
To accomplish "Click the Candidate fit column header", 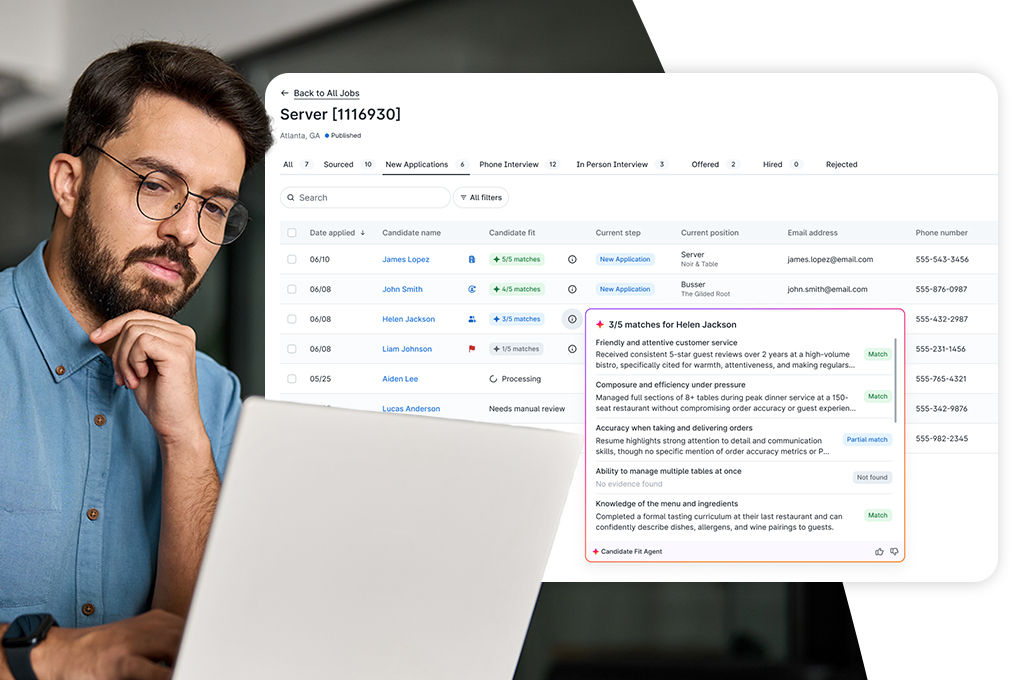I will 512,233.
